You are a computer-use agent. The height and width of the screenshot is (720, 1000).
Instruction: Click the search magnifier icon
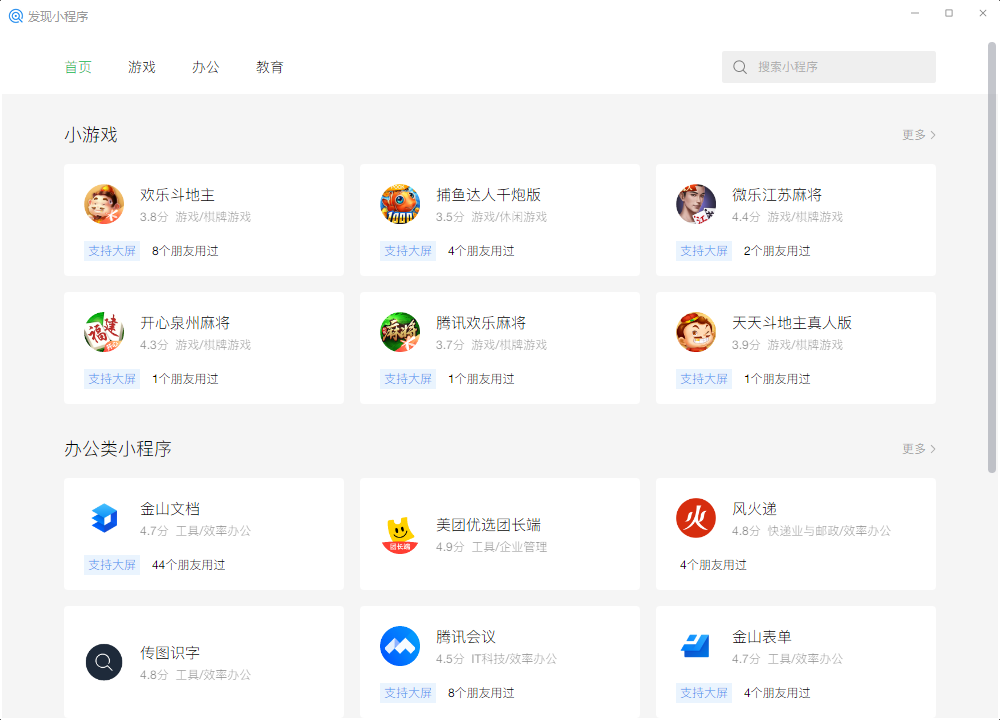(x=740, y=67)
